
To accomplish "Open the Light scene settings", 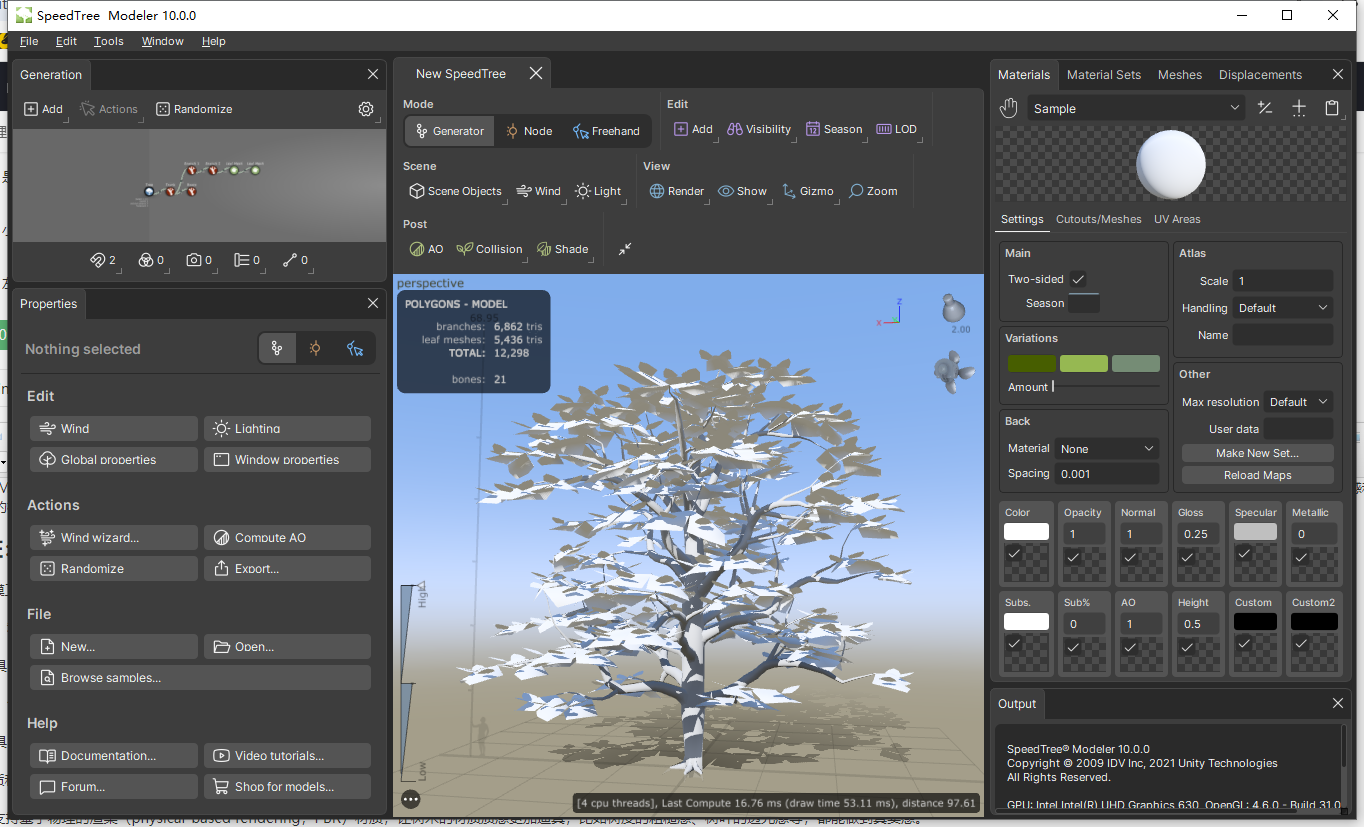I will (598, 191).
